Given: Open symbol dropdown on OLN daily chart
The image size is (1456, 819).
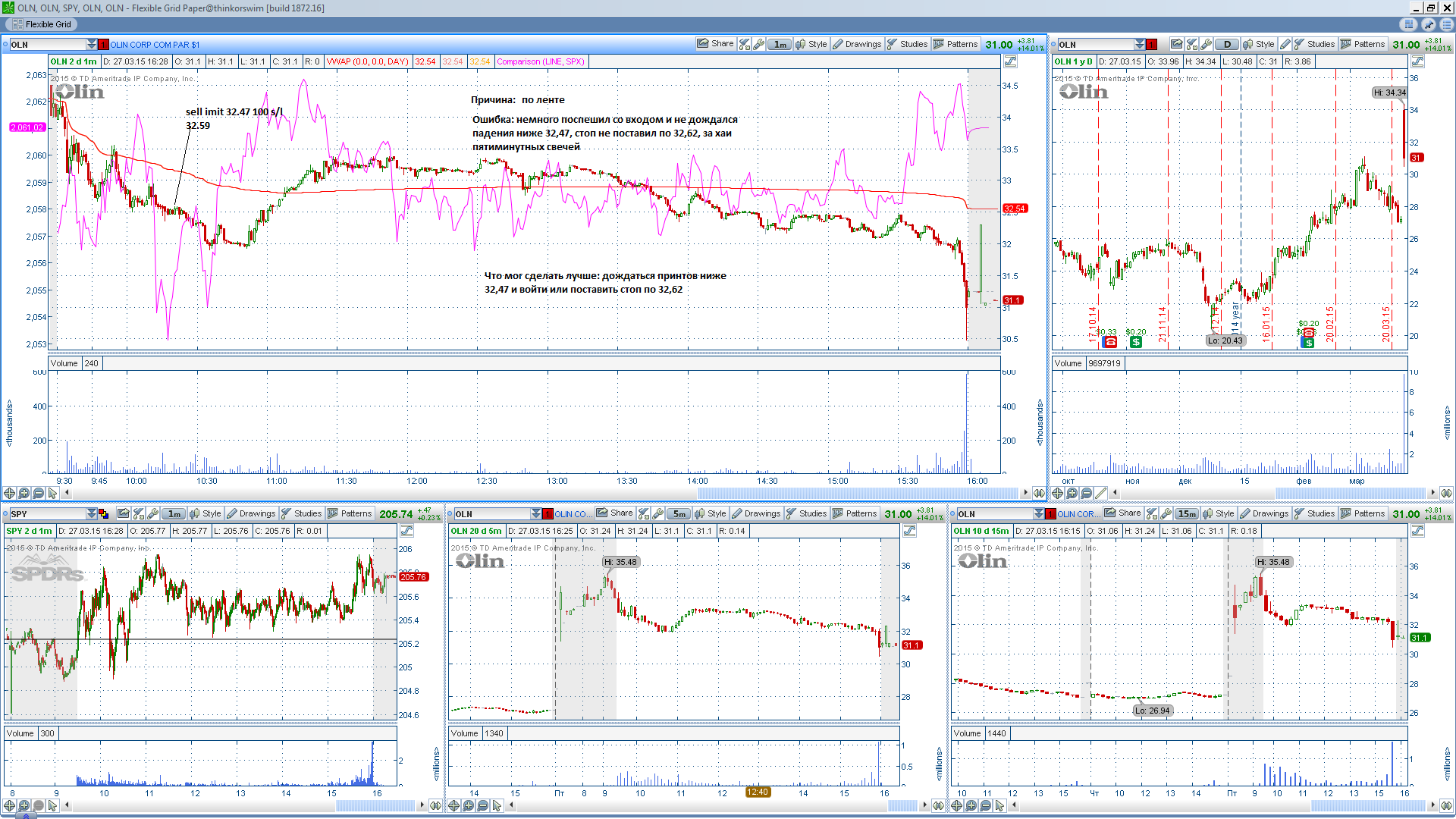Looking at the screenshot, I should 1140,45.
